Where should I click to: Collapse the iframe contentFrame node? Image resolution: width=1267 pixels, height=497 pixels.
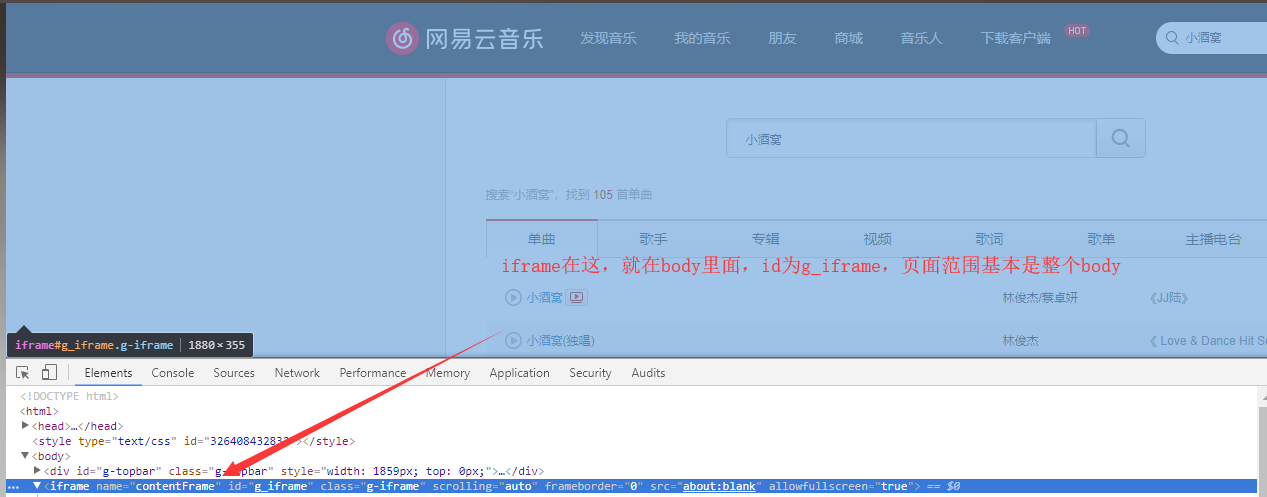coord(38,486)
